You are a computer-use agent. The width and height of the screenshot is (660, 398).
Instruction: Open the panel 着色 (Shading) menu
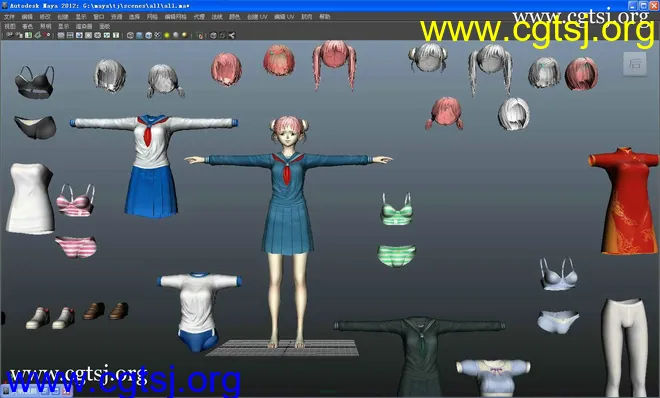pyautogui.click(x=27, y=26)
